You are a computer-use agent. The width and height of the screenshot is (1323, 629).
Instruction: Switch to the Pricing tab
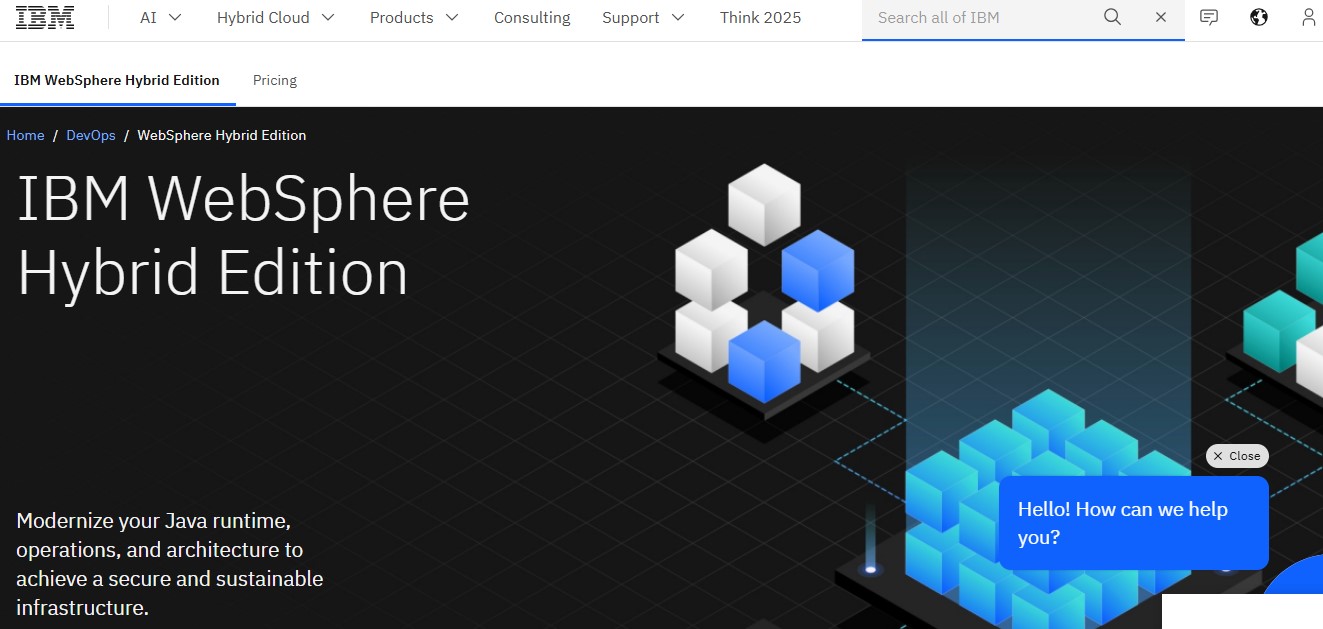point(274,80)
